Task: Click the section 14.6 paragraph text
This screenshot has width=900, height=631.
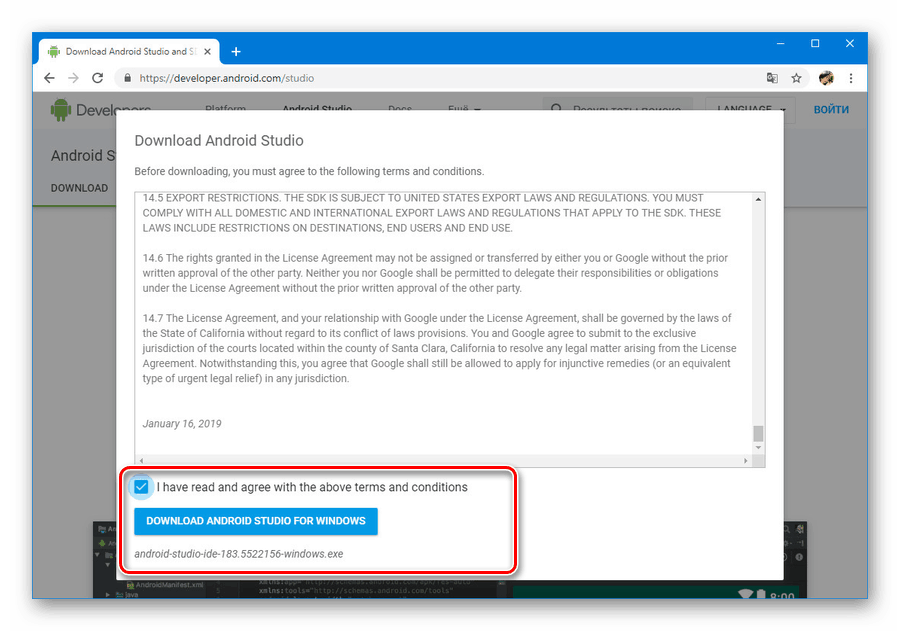Action: [435, 273]
